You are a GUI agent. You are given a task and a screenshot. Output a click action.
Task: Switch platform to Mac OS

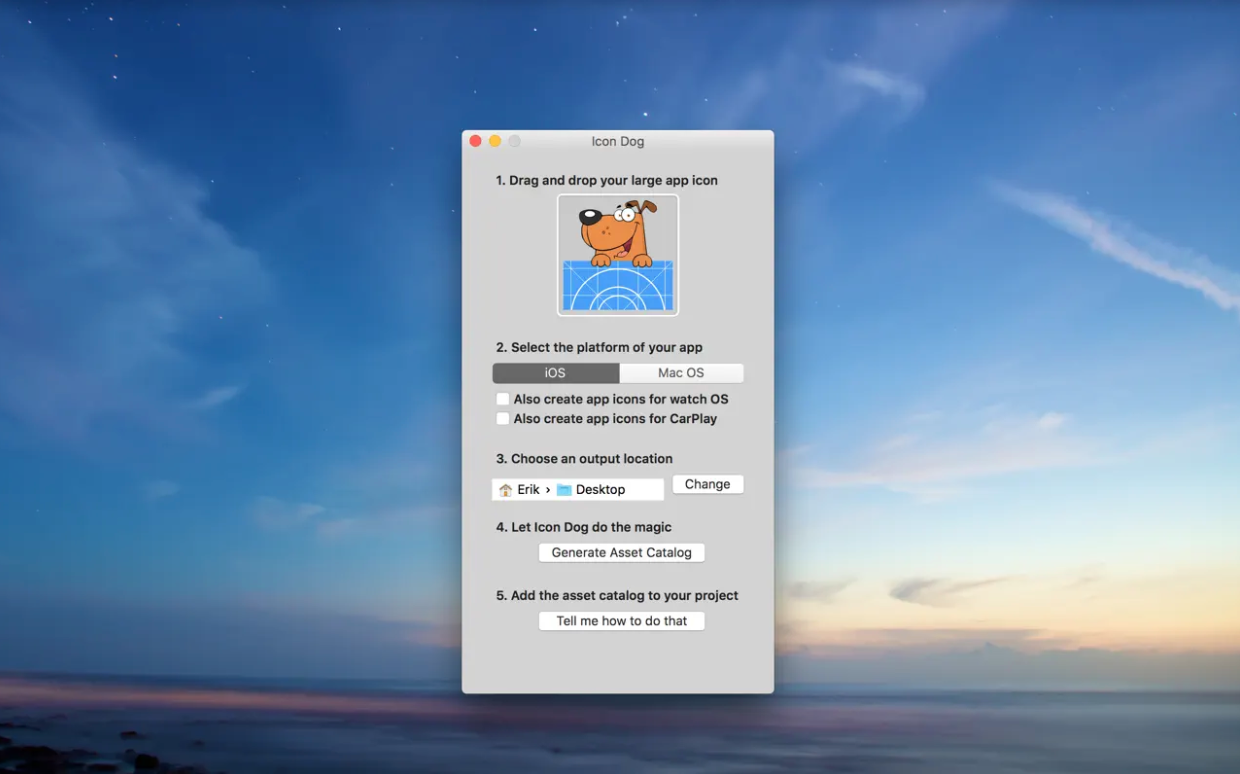(x=681, y=373)
